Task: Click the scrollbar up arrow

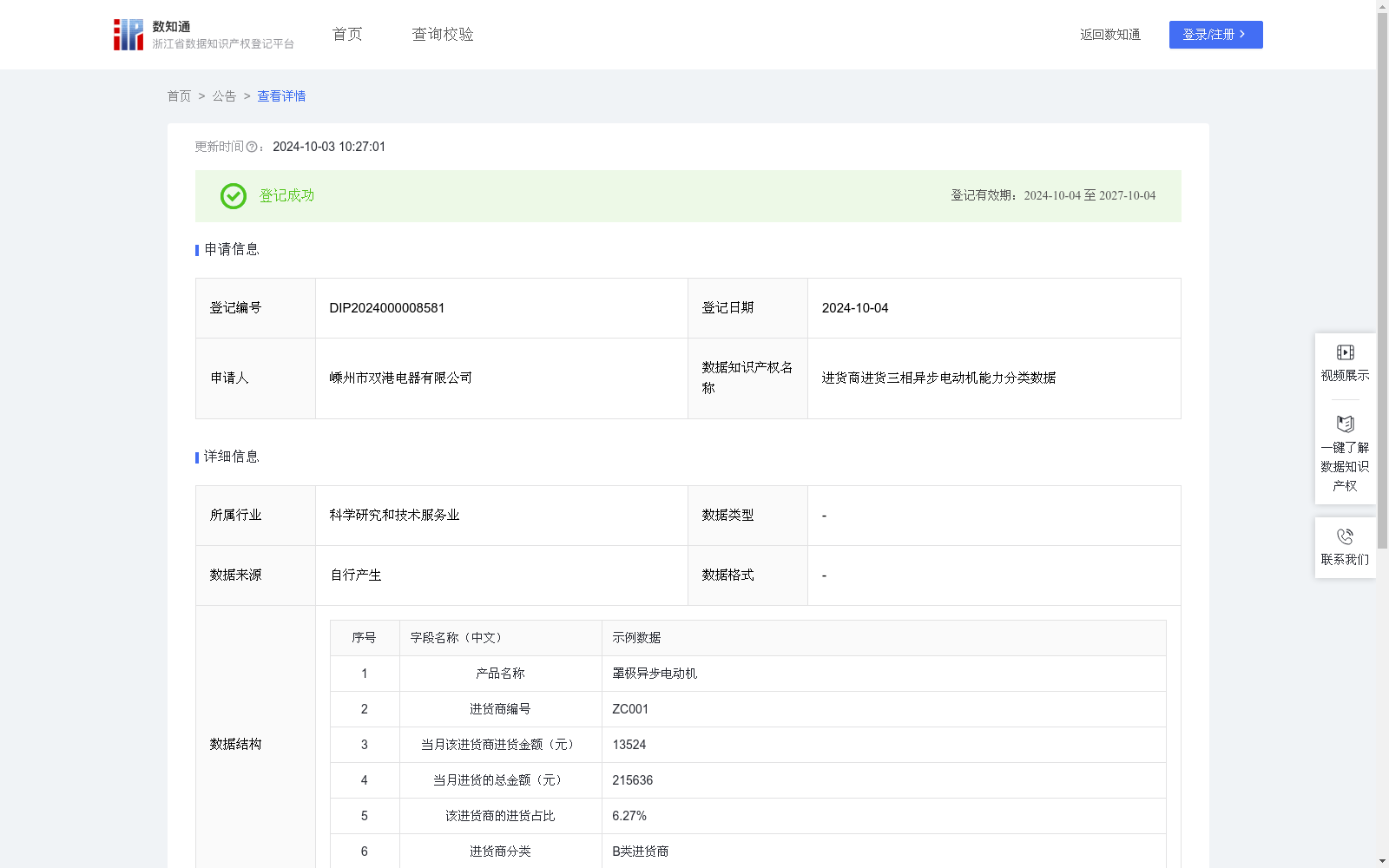Action: pos(1382,6)
